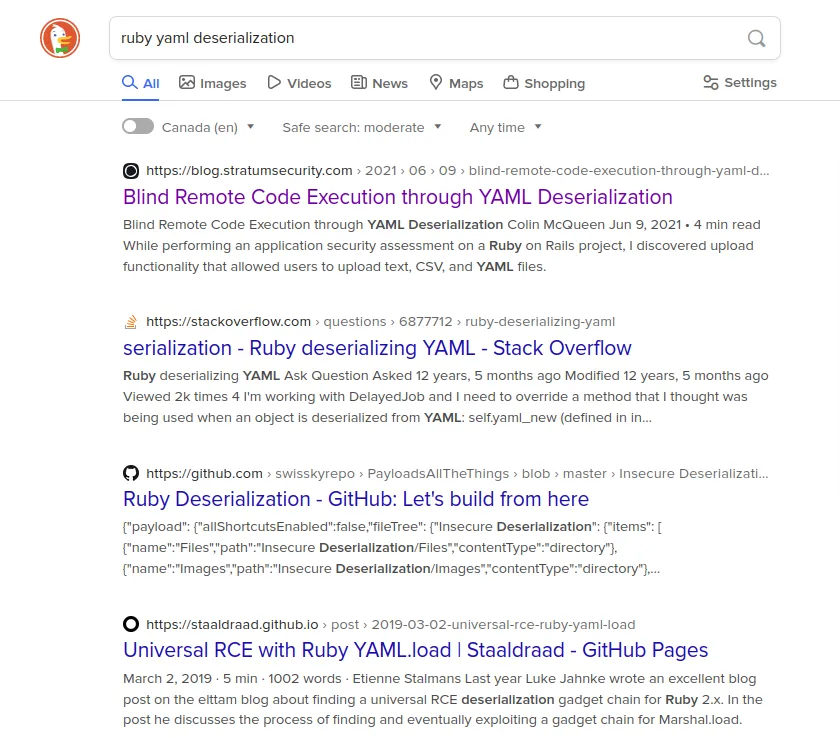Image resolution: width=840 pixels, height=738 pixels.
Task: Switch to the Videos tab
Action: coord(299,83)
